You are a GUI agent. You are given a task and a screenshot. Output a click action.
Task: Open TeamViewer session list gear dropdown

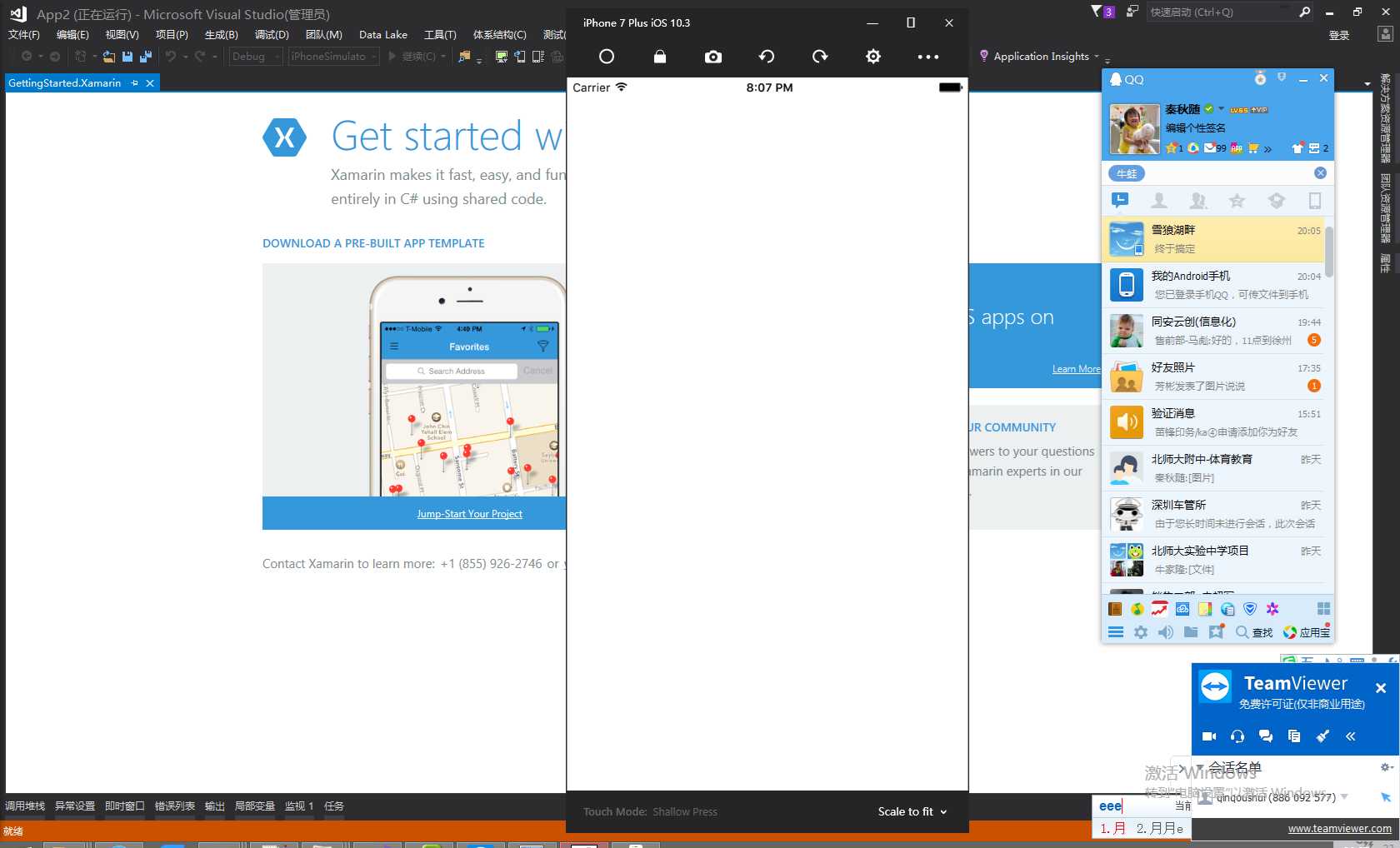1387,767
